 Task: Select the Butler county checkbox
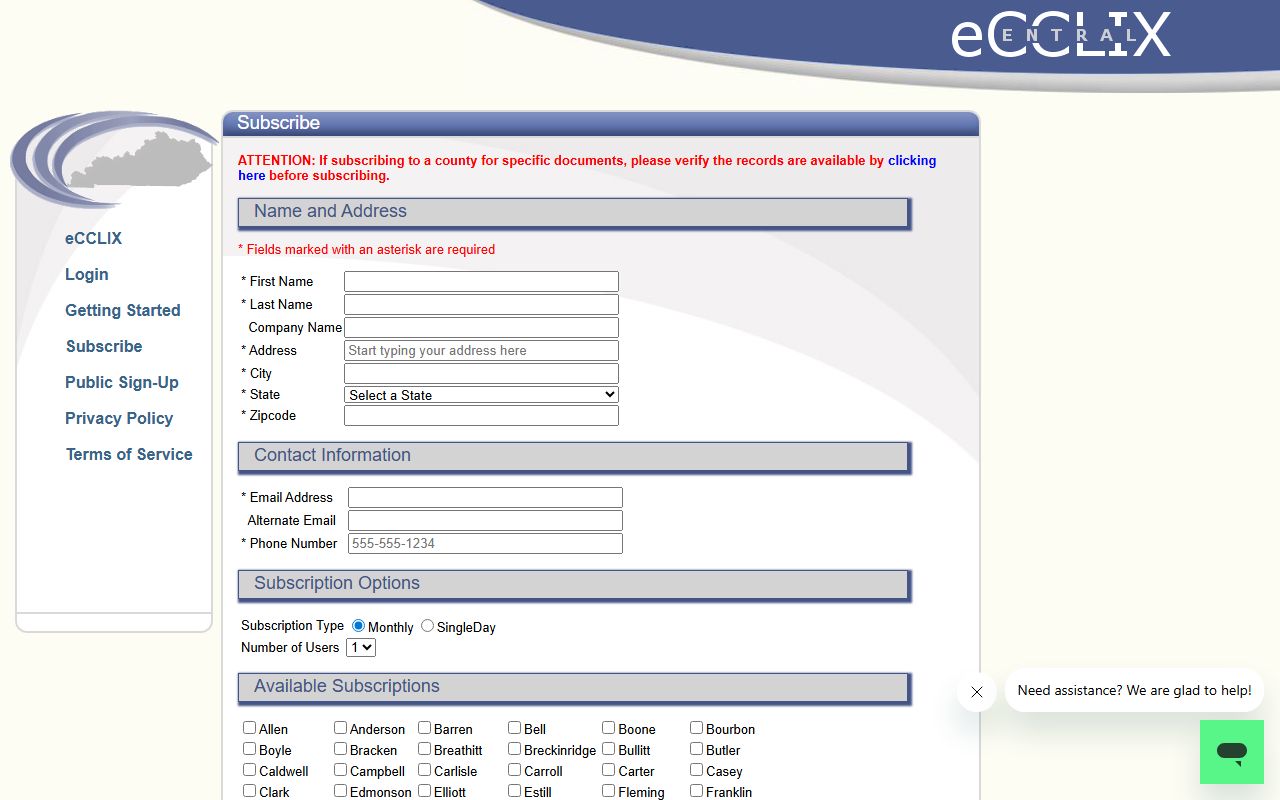696,749
